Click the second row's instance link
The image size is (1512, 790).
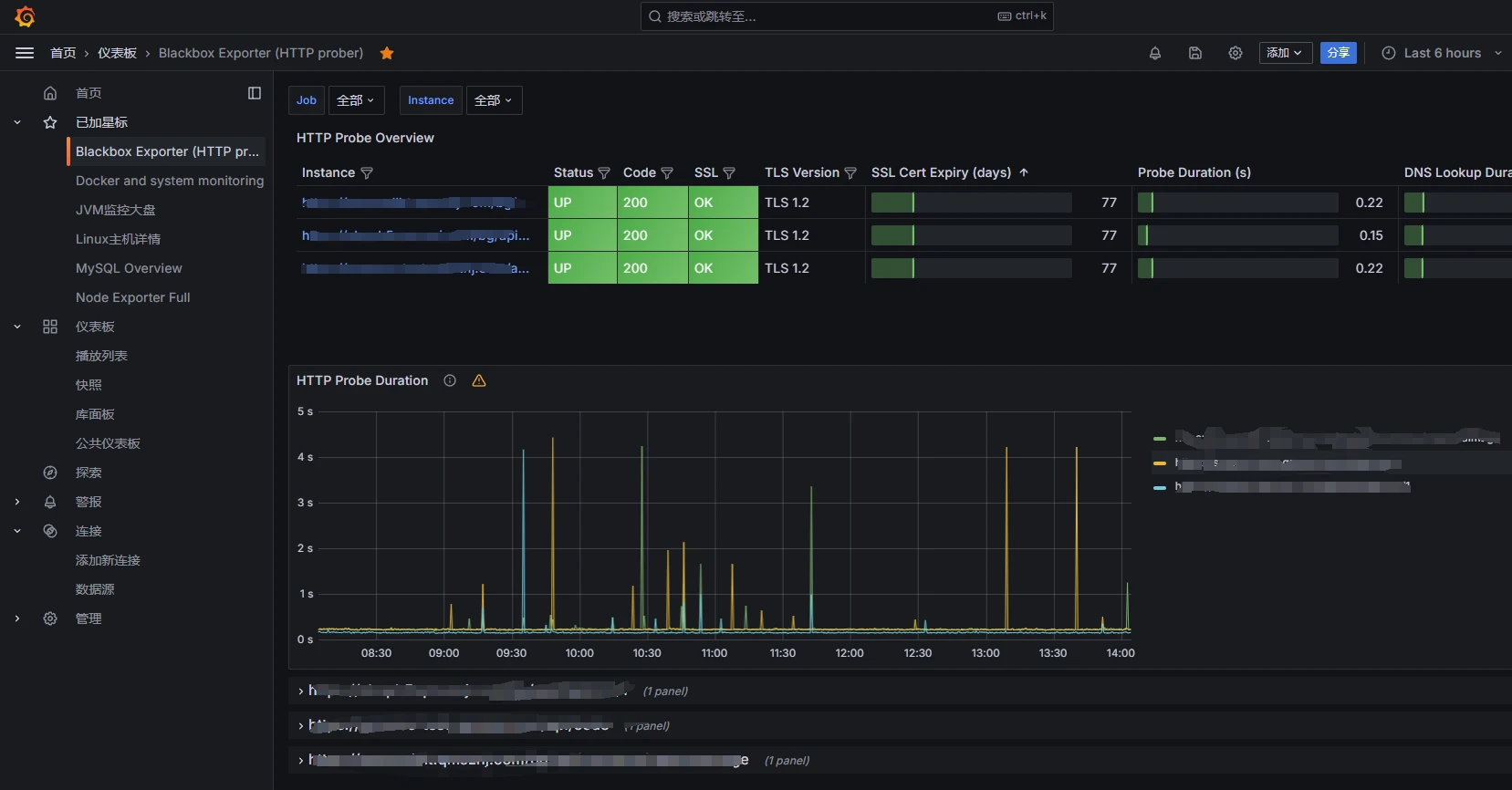click(415, 235)
